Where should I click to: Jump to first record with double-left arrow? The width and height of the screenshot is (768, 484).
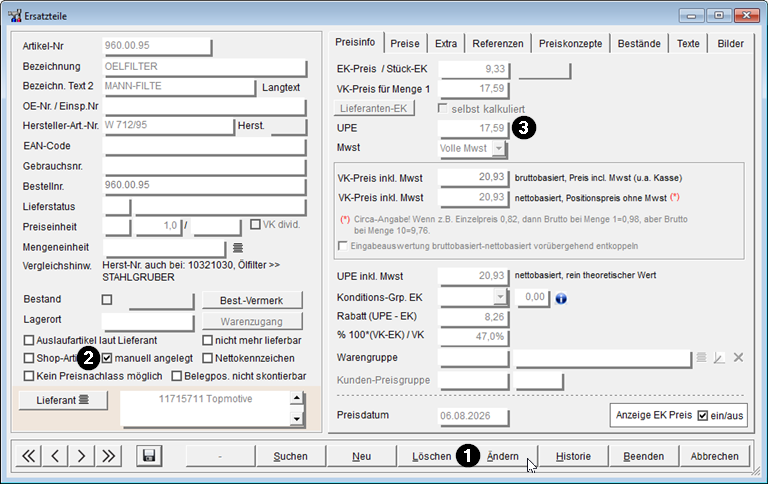(28, 456)
